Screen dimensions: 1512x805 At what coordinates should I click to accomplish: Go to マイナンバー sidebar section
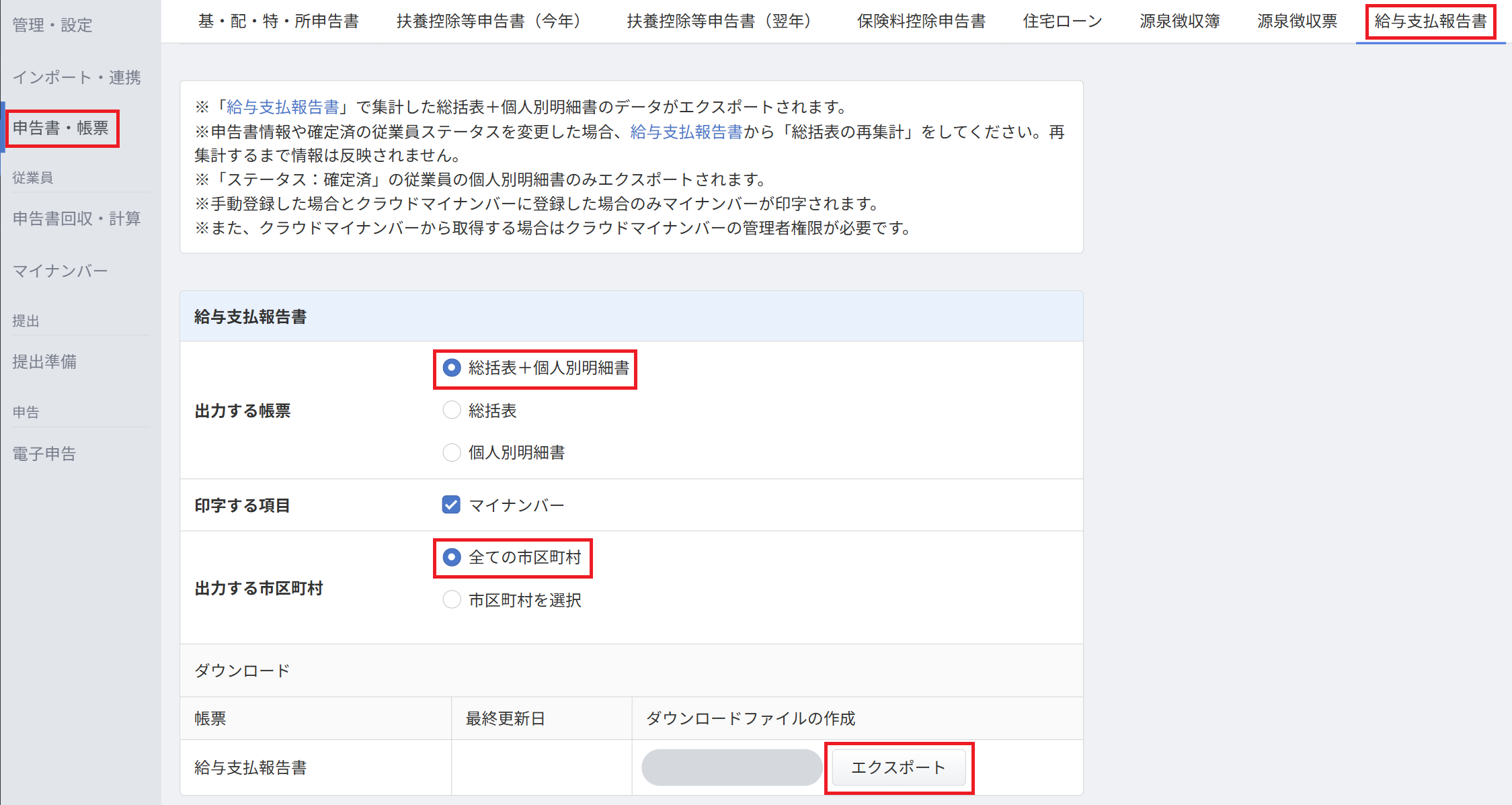coord(60,271)
